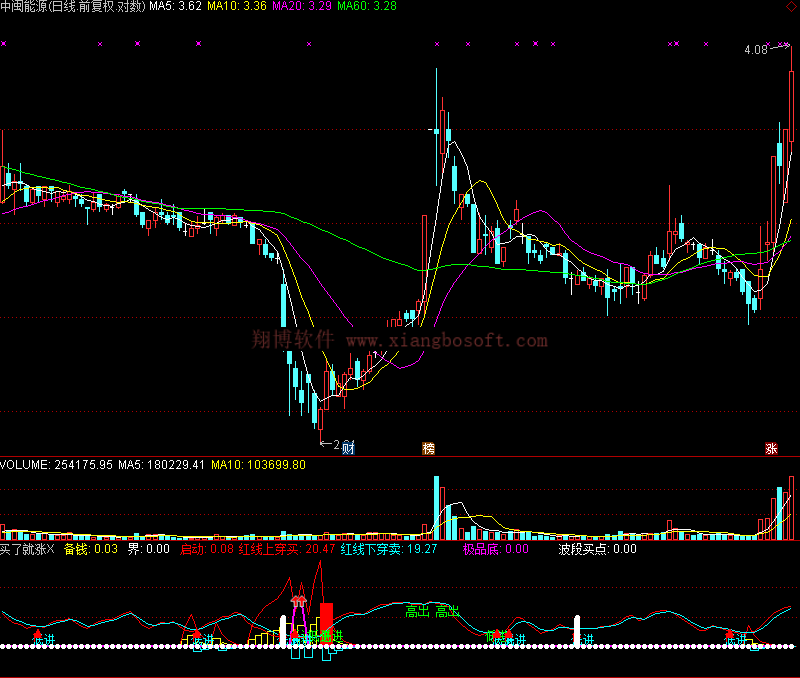
Task: Select the first green 高出 sell signal
Action: point(417,611)
